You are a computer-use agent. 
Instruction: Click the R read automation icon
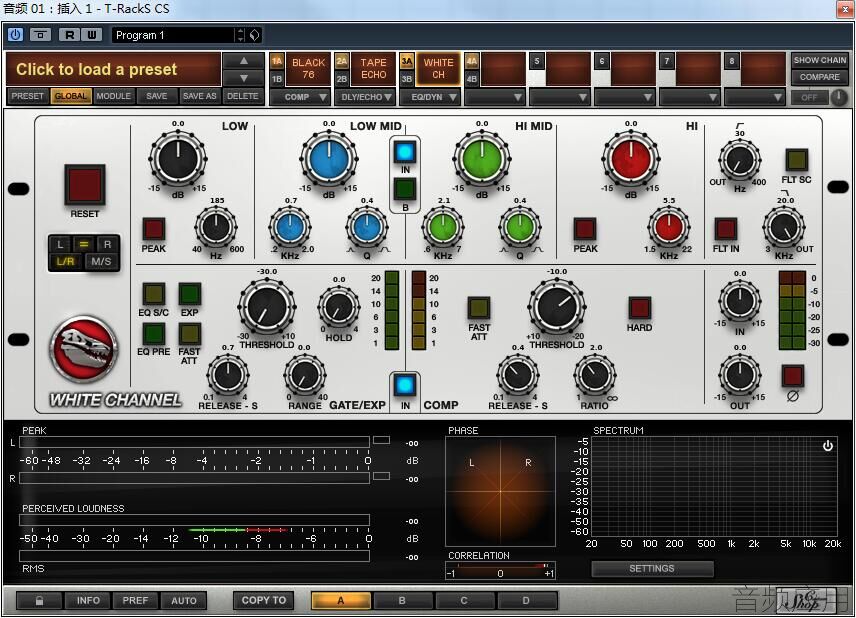pos(69,35)
